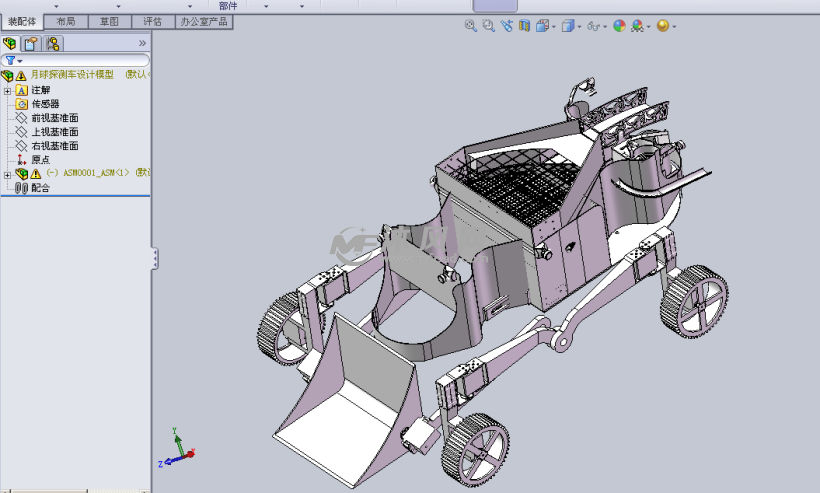
Task: Toggle the Section View tool
Action: pos(524,26)
